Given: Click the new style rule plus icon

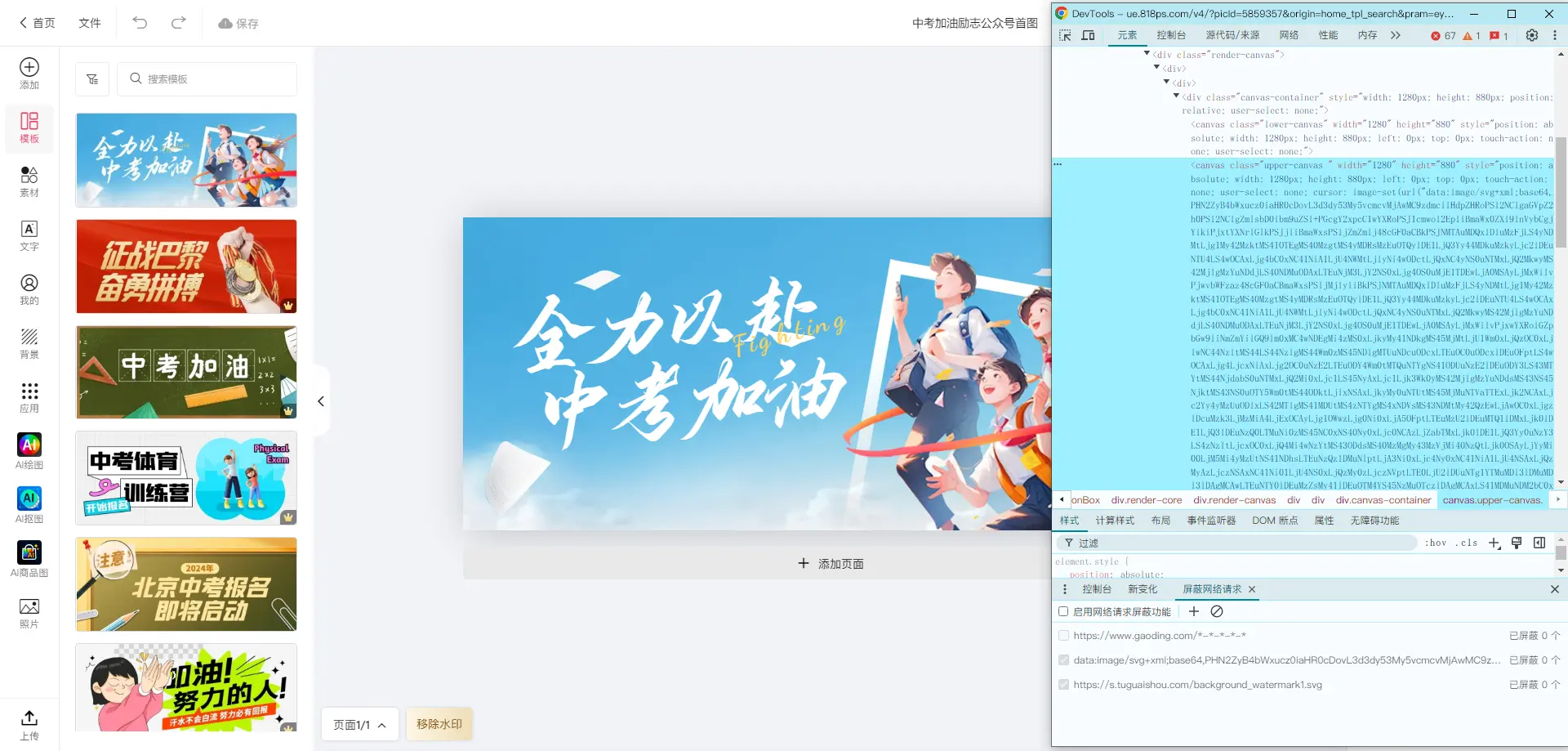Looking at the screenshot, I should pyautogui.click(x=1494, y=543).
